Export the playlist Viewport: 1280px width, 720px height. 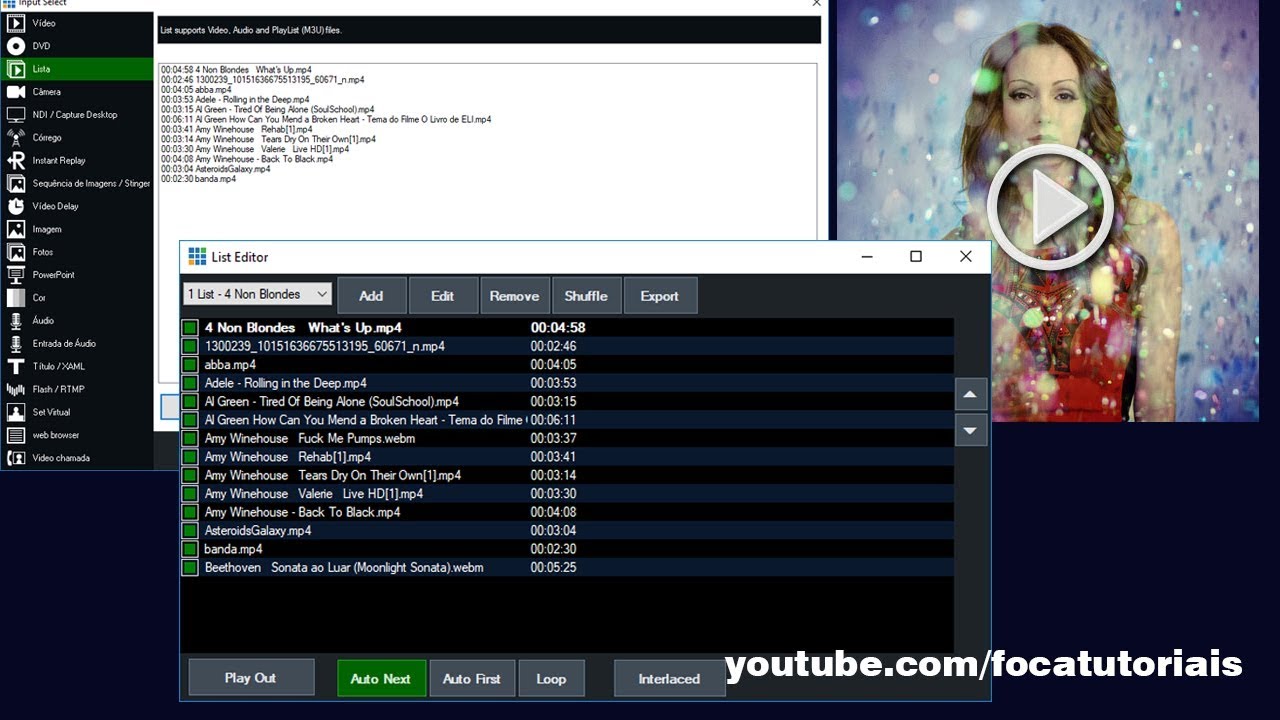[x=659, y=296]
